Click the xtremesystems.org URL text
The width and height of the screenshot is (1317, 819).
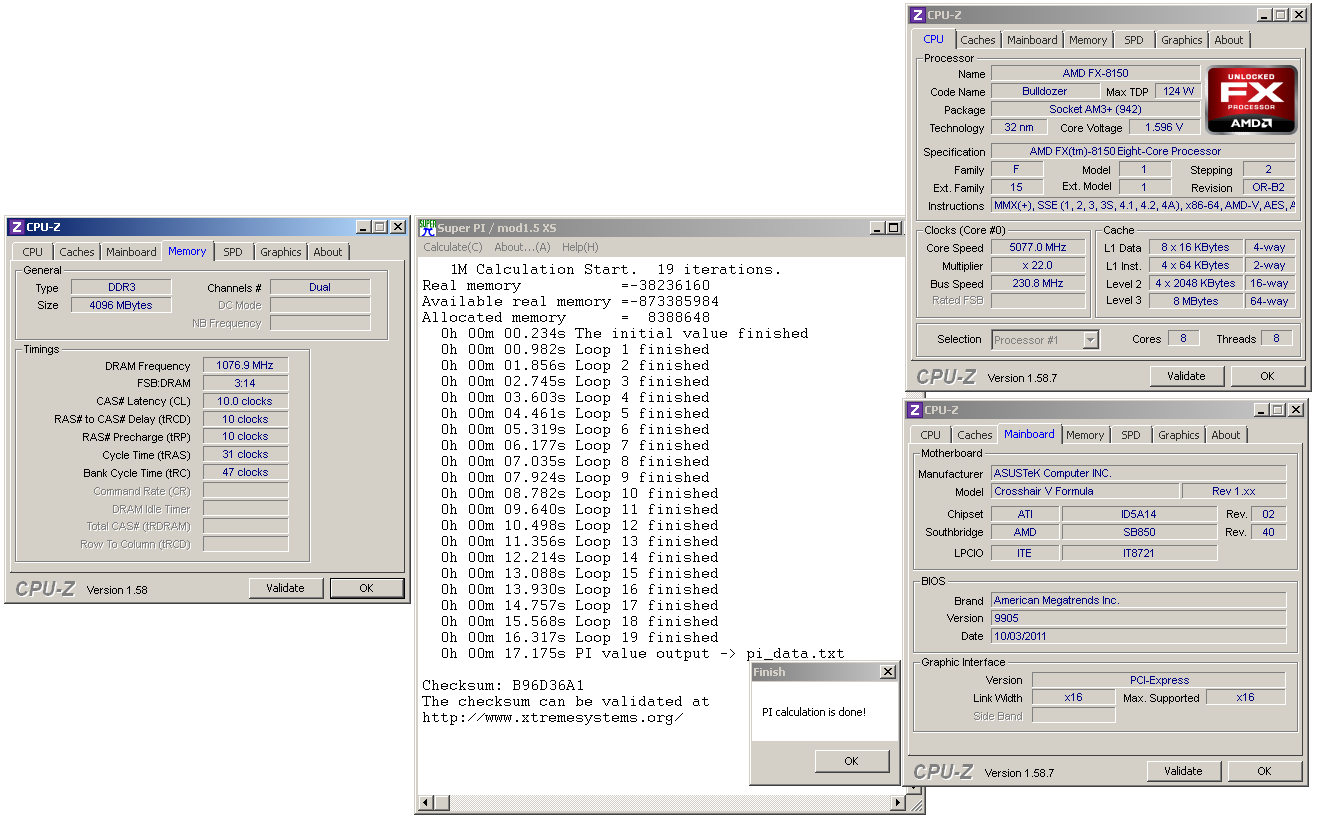553,717
